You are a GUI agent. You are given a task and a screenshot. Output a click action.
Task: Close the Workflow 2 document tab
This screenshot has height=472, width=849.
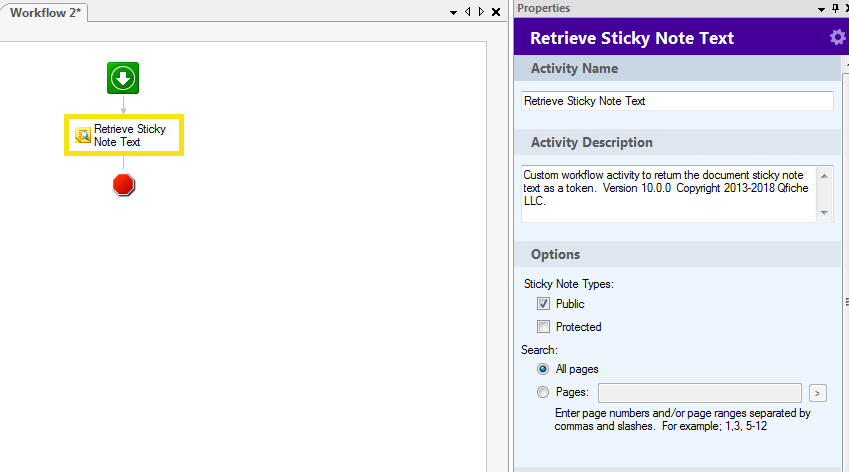(496, 12)
